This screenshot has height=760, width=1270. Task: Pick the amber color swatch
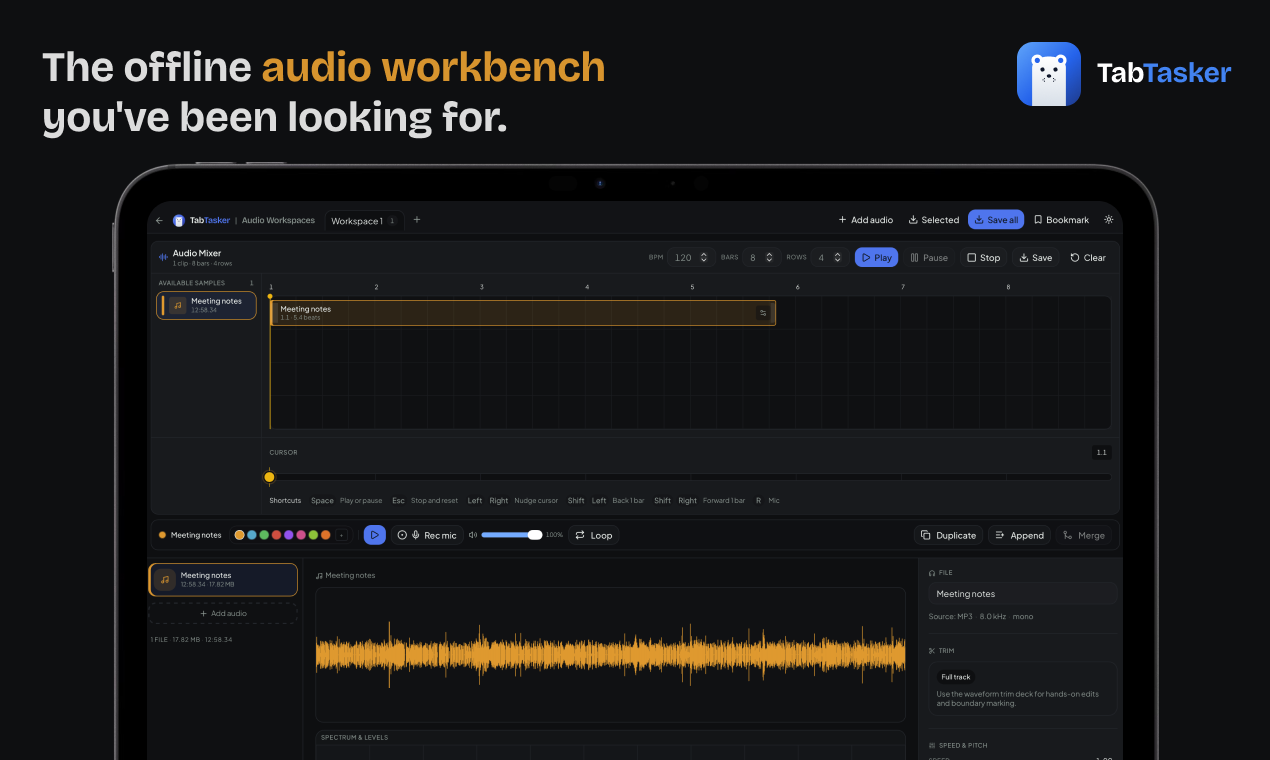tap(239, 535)
